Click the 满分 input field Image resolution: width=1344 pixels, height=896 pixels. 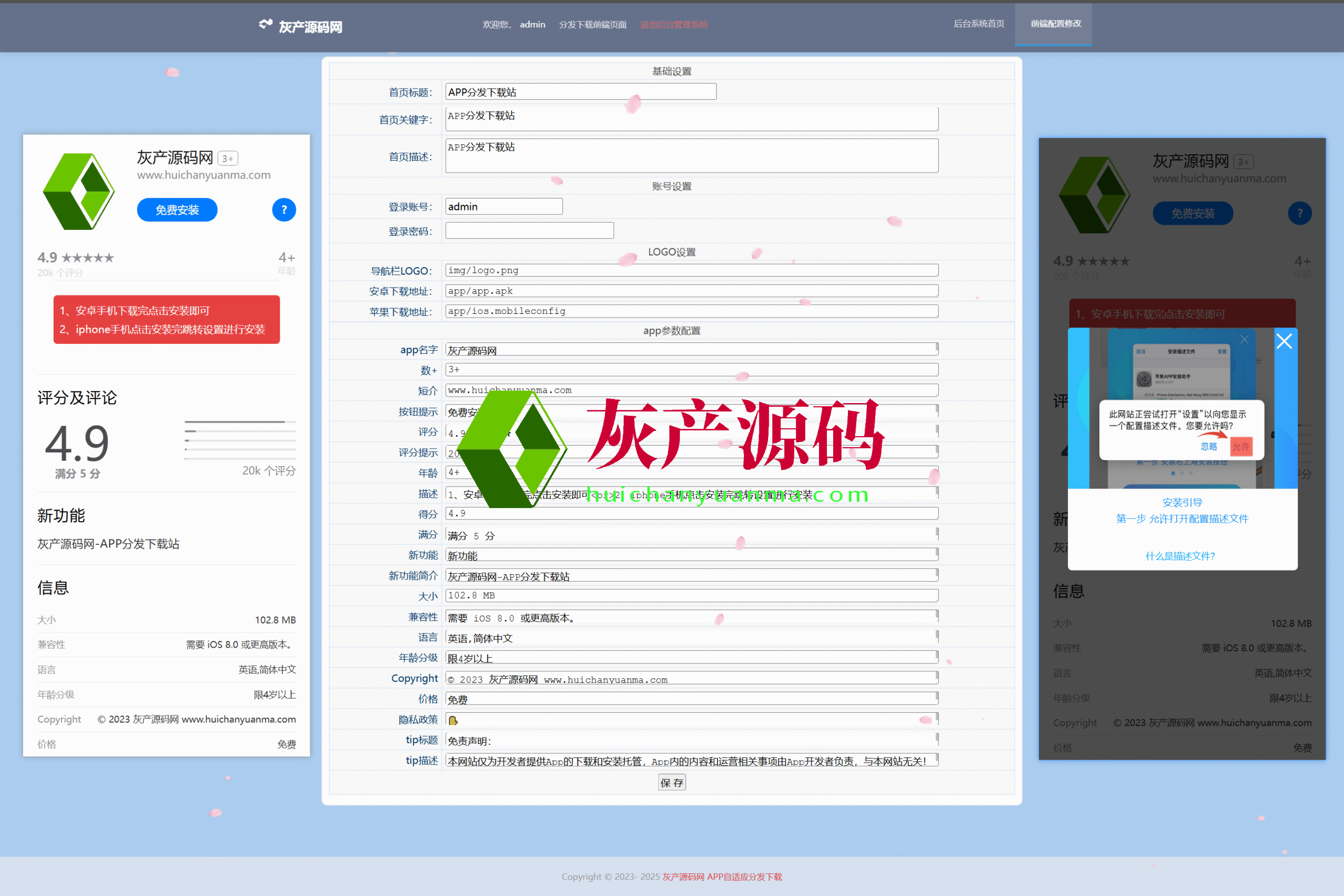691,535
